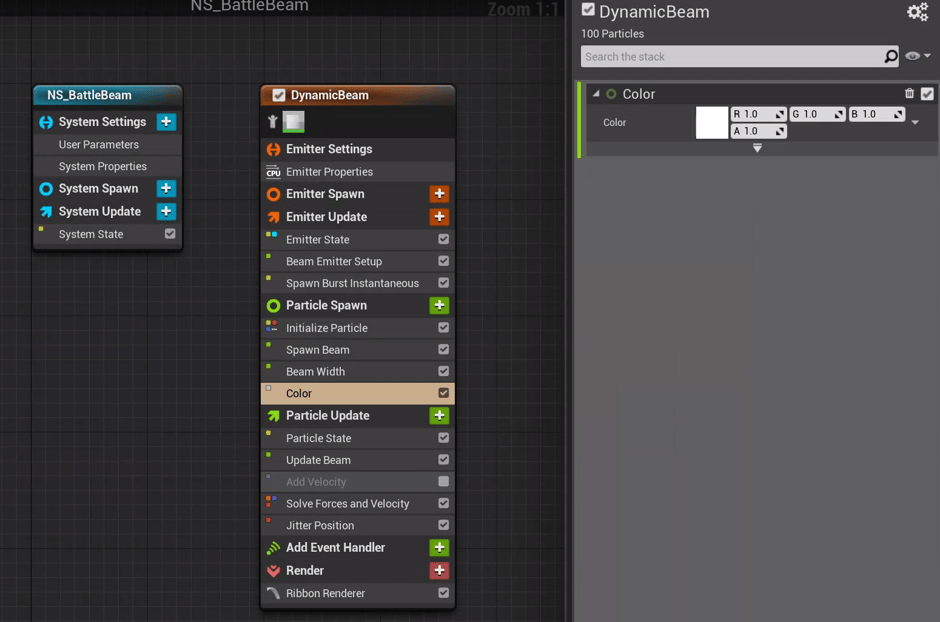Delete the Color module with trash icon
The width and height of the screenshot is (940, 622).
pyautogui.click(x=909, y=93)
